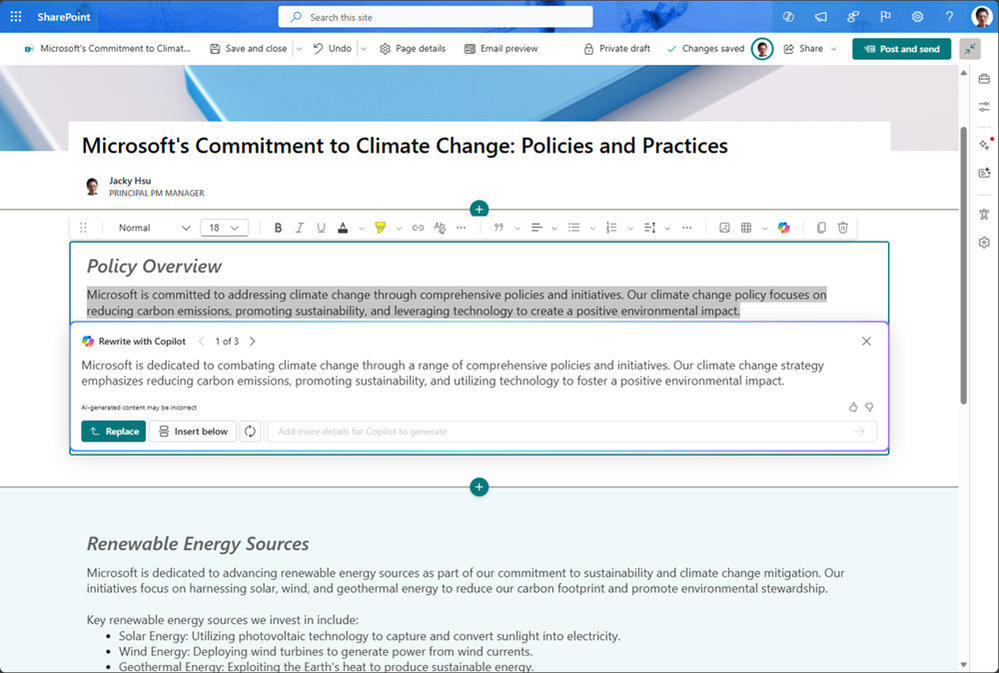
Task: Apply the font color swatch
Action: click(343, 228)
